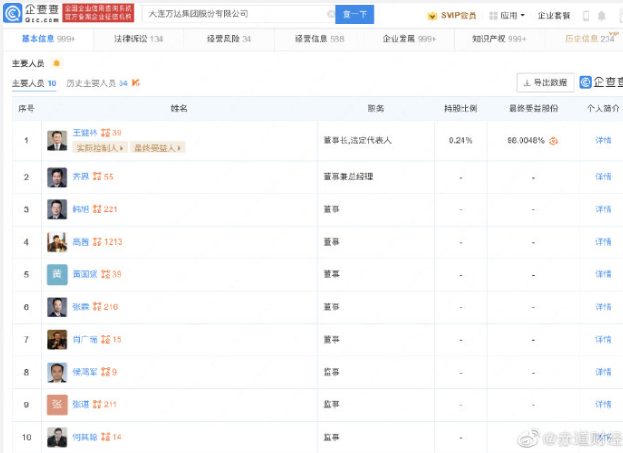This screenshot has height=453, width=623.
Task: Click 持股比例 column header
Action: pyautogui.click(x=460, y=108)
